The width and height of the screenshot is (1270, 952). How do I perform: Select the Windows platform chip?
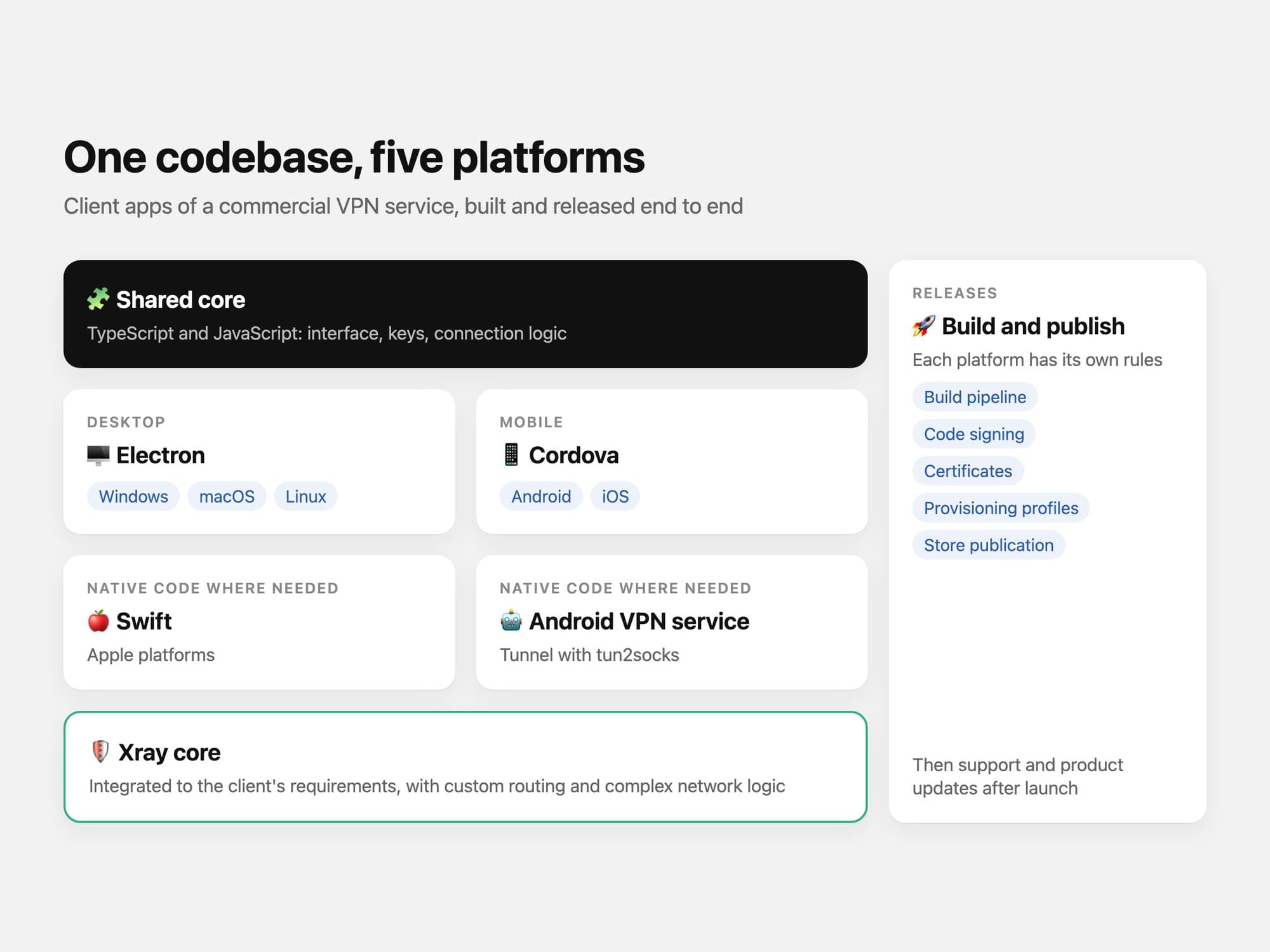point(133,496)
